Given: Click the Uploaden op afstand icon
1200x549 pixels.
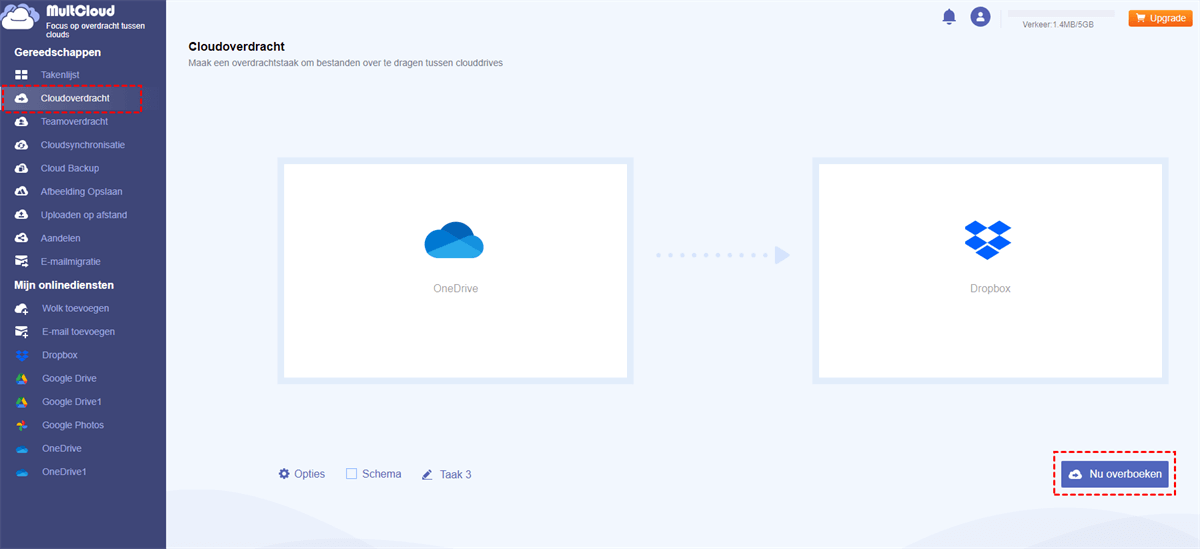Looking at the screenshot, I should [21, 215].
